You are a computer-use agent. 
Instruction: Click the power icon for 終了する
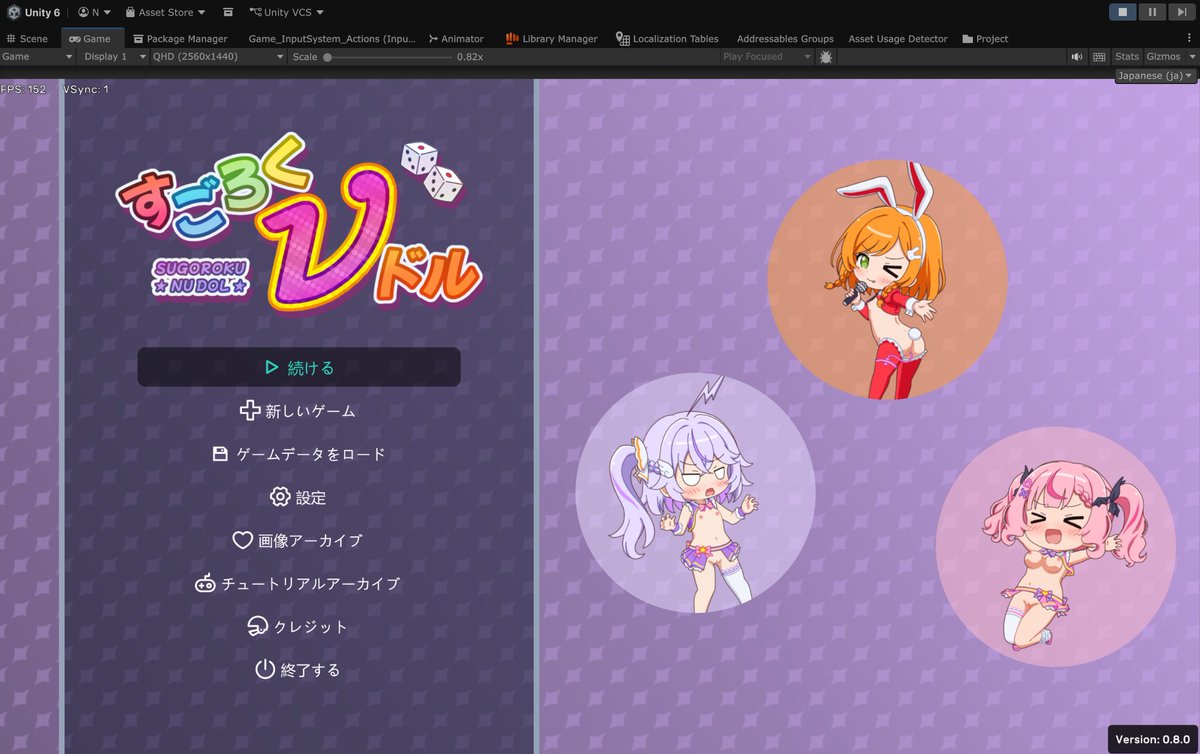click(264, 669)
